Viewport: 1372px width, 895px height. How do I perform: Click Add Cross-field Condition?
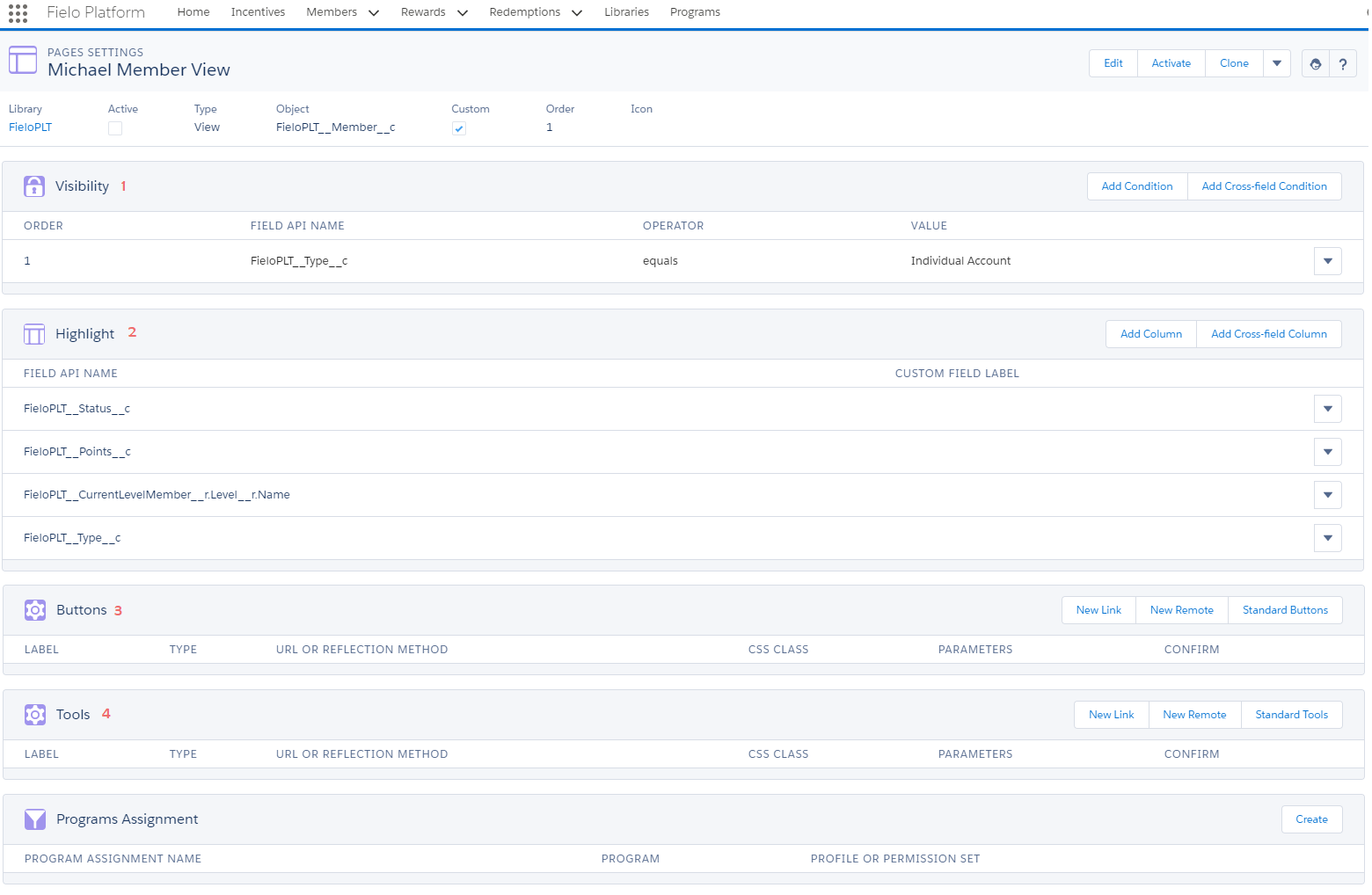1265,186
